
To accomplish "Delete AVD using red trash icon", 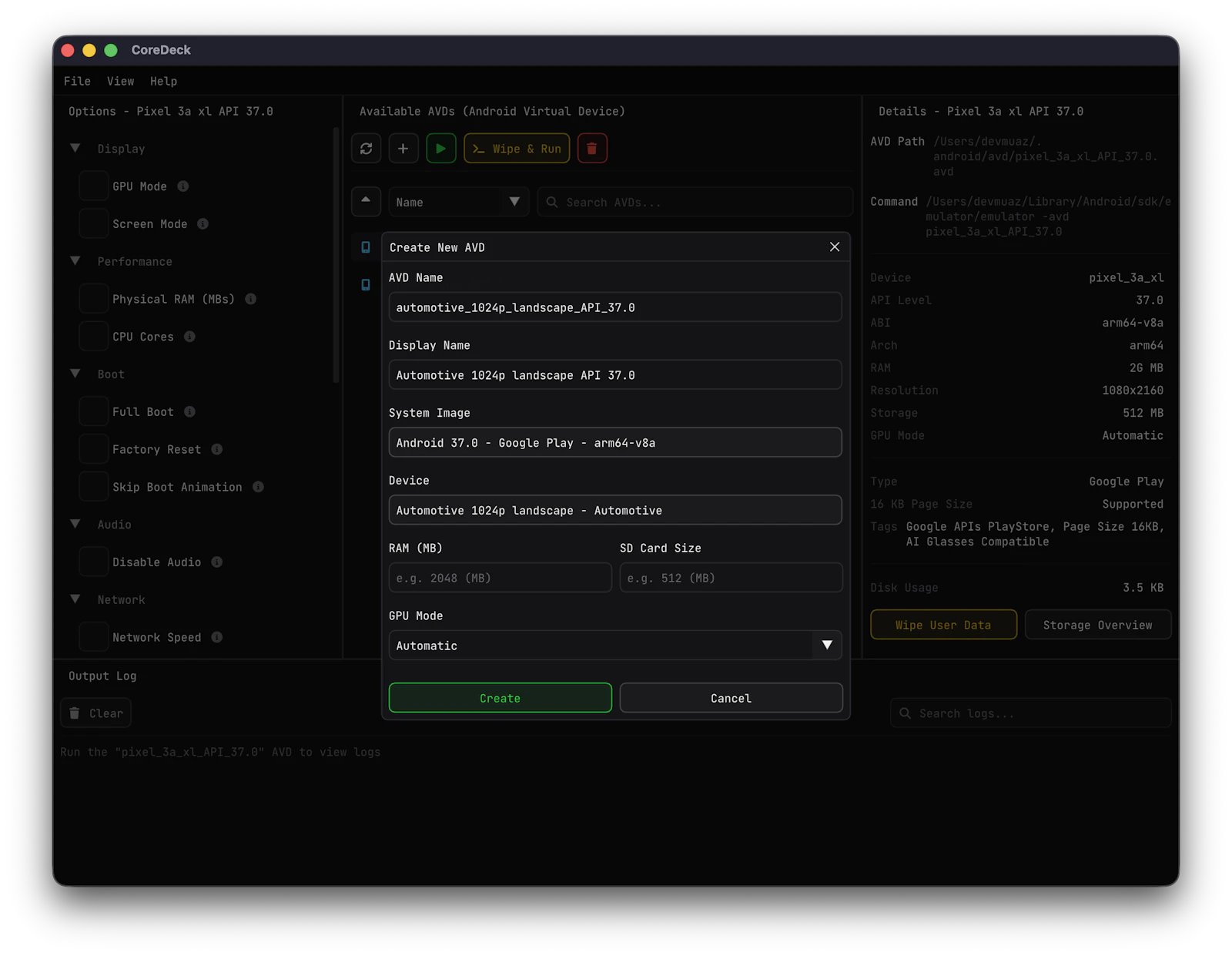I will pos(592,149).
